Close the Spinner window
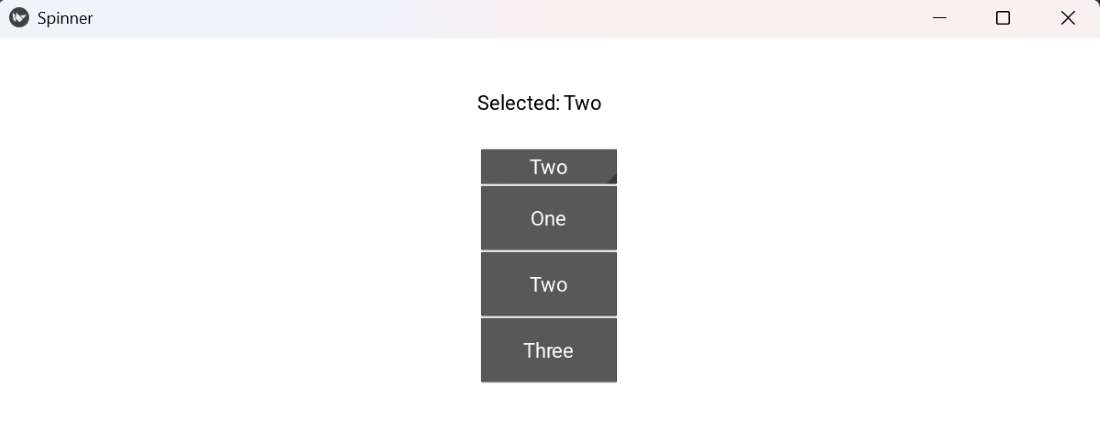The width and height of the screenshot is (1100, 423). tap(1067, 18)
